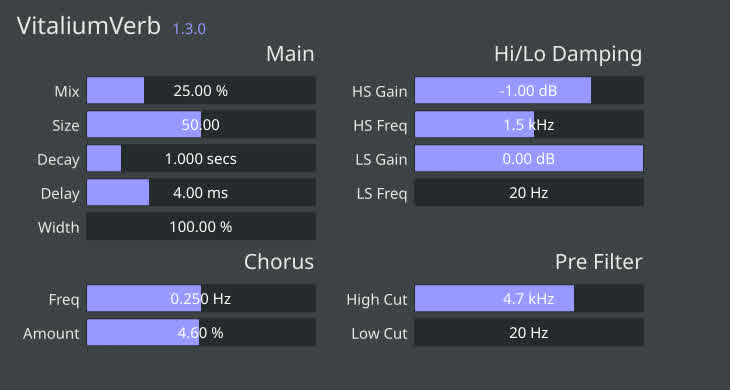Adjust the Size slider at 50.00
The height and width of the screenshot is (390, 730).
coord(201,124)
